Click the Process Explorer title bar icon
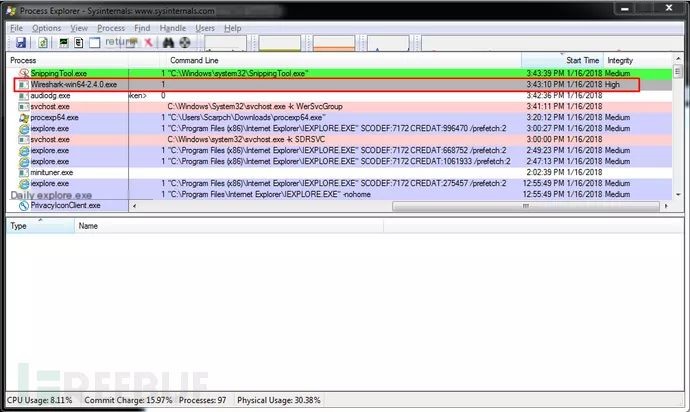The width and height of the screenshot is (690, 412). (x=11, y=11)
